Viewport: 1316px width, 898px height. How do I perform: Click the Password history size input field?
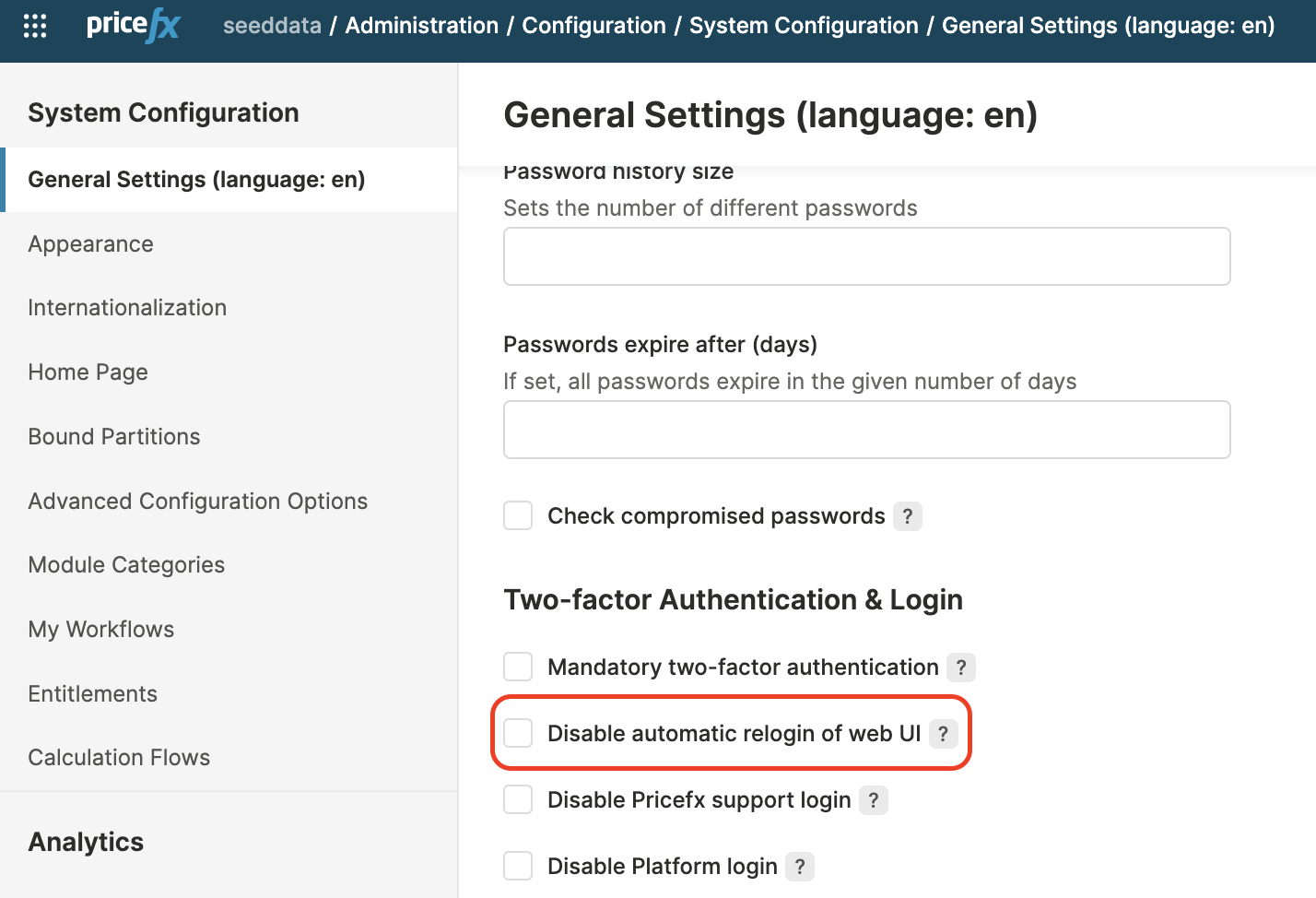[x=866, y=256]
